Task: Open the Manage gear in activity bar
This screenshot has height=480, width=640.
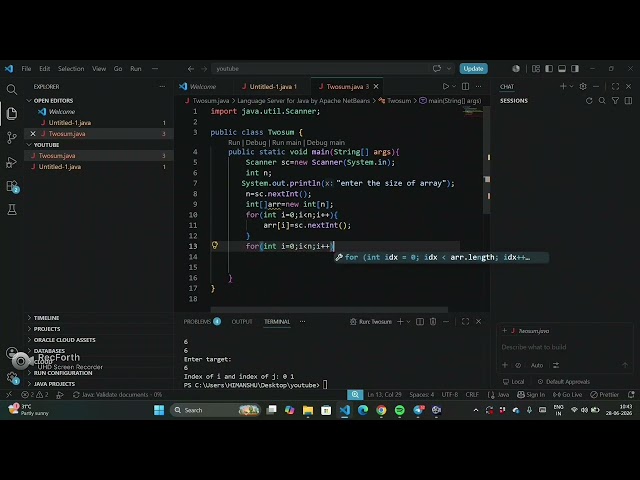Action: (x=12, y=378)
